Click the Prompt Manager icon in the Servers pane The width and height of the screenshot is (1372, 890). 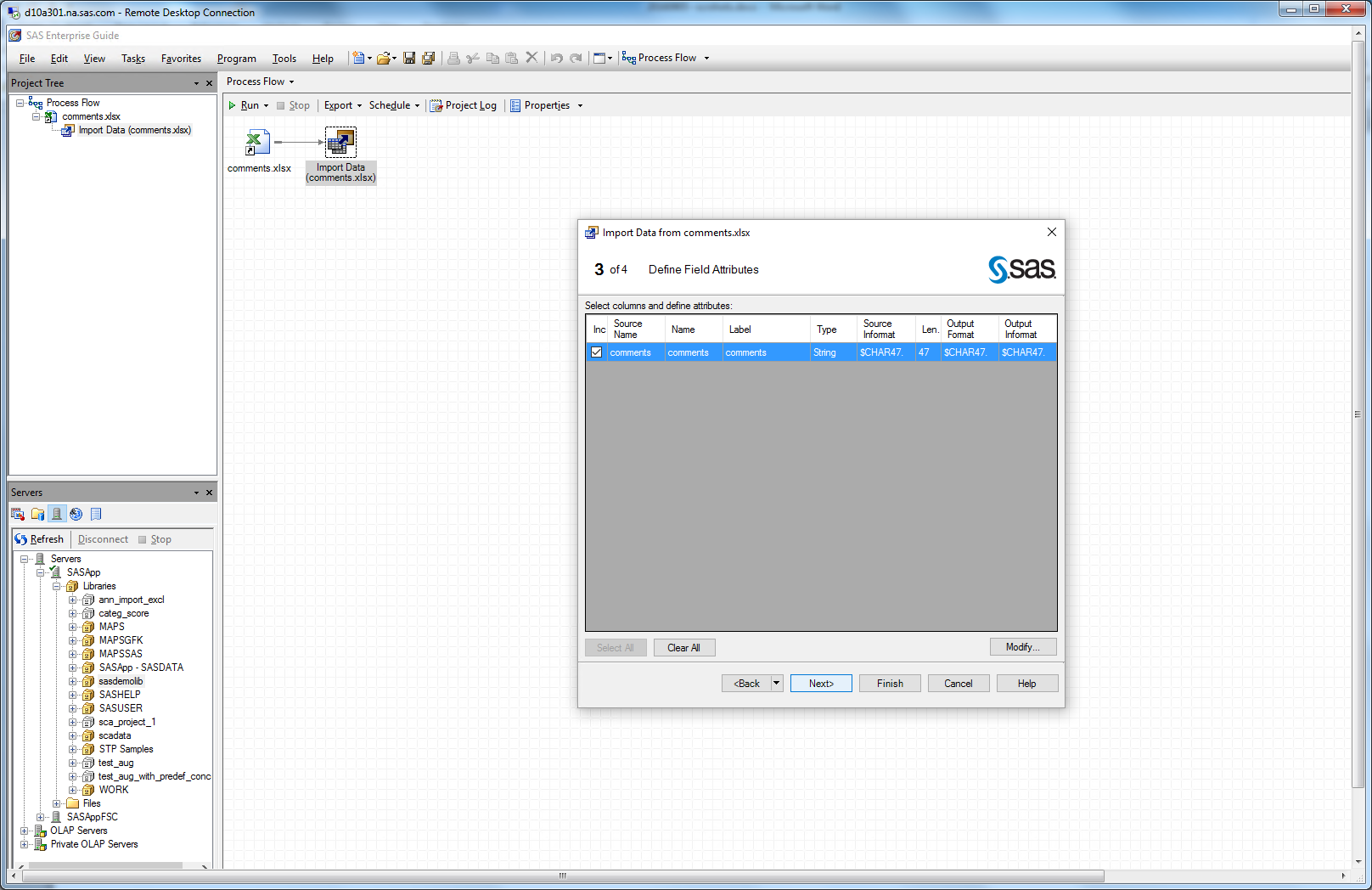(76, 514)
